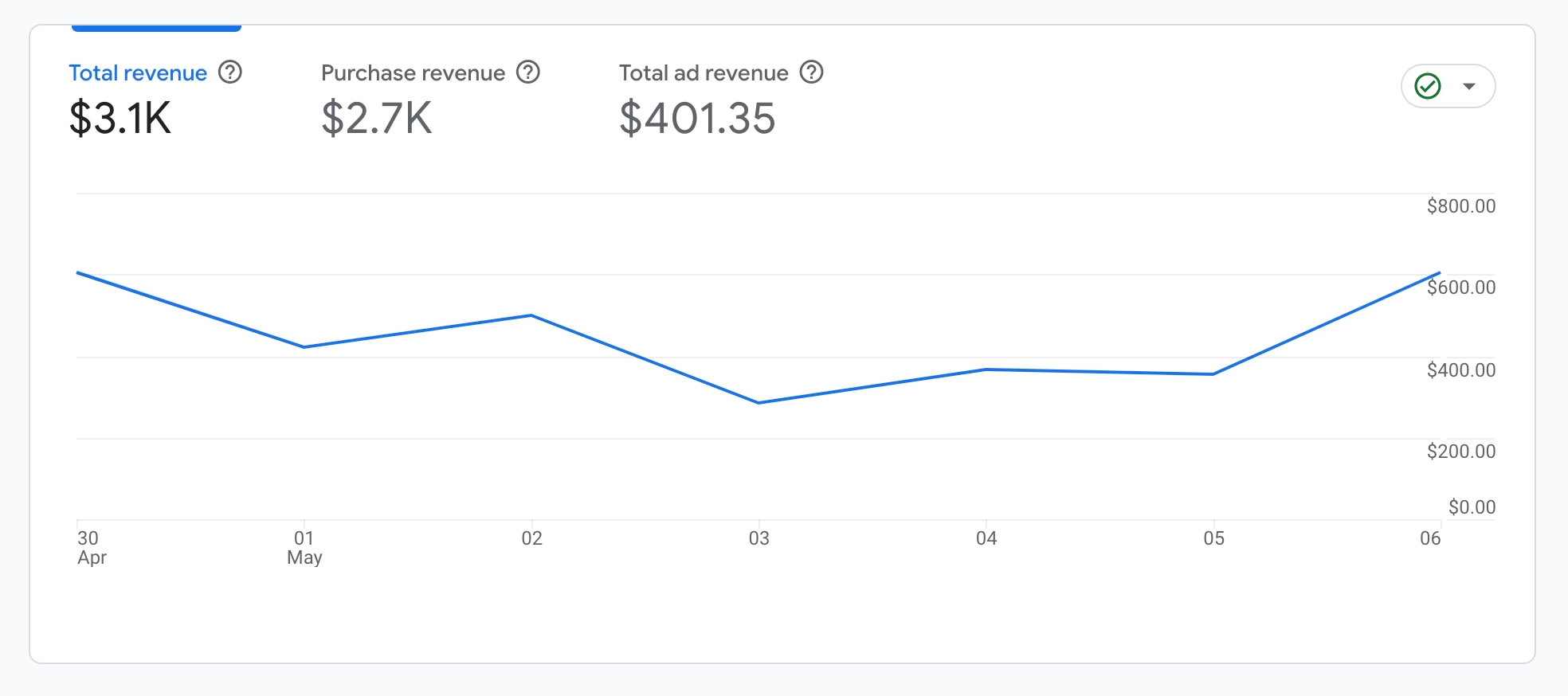The height and width of the screenshot is (696, 1568).
Task: Click the $2.7K purchase revenue value
Action: click(x=376, y=119)
